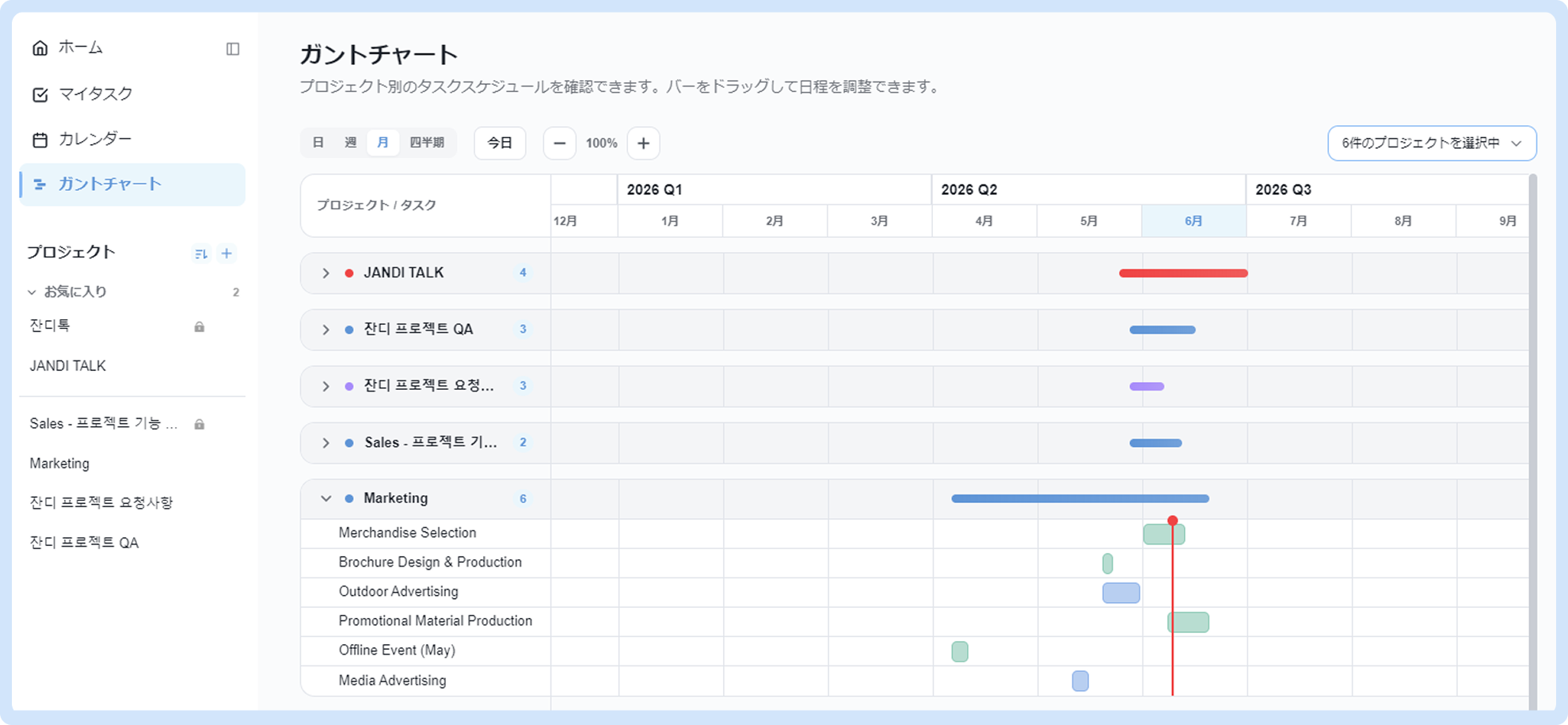Click the 6月 month header
The image size is (1568, 725).
pos(1193,221)
